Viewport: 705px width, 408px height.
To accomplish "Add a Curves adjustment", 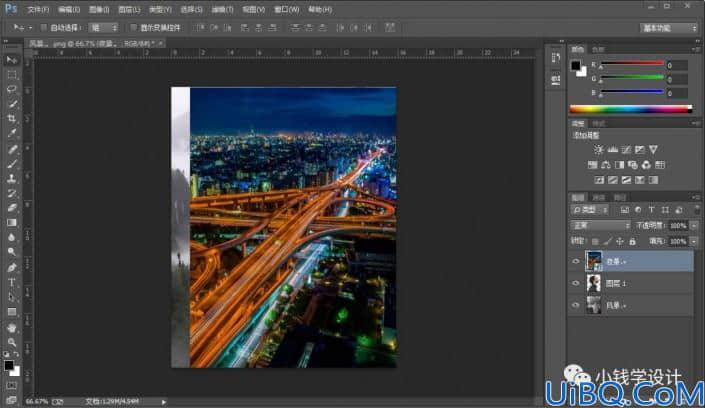I will [626, 149].
